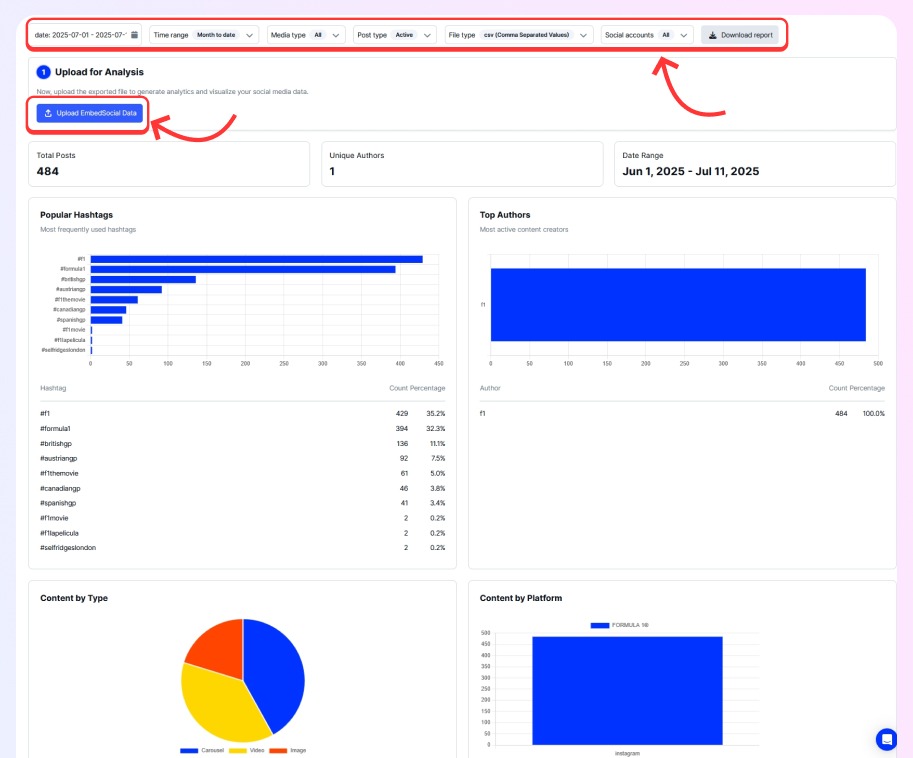Click the Total Posts stat card
913x758 pixels.
[169, 164]
